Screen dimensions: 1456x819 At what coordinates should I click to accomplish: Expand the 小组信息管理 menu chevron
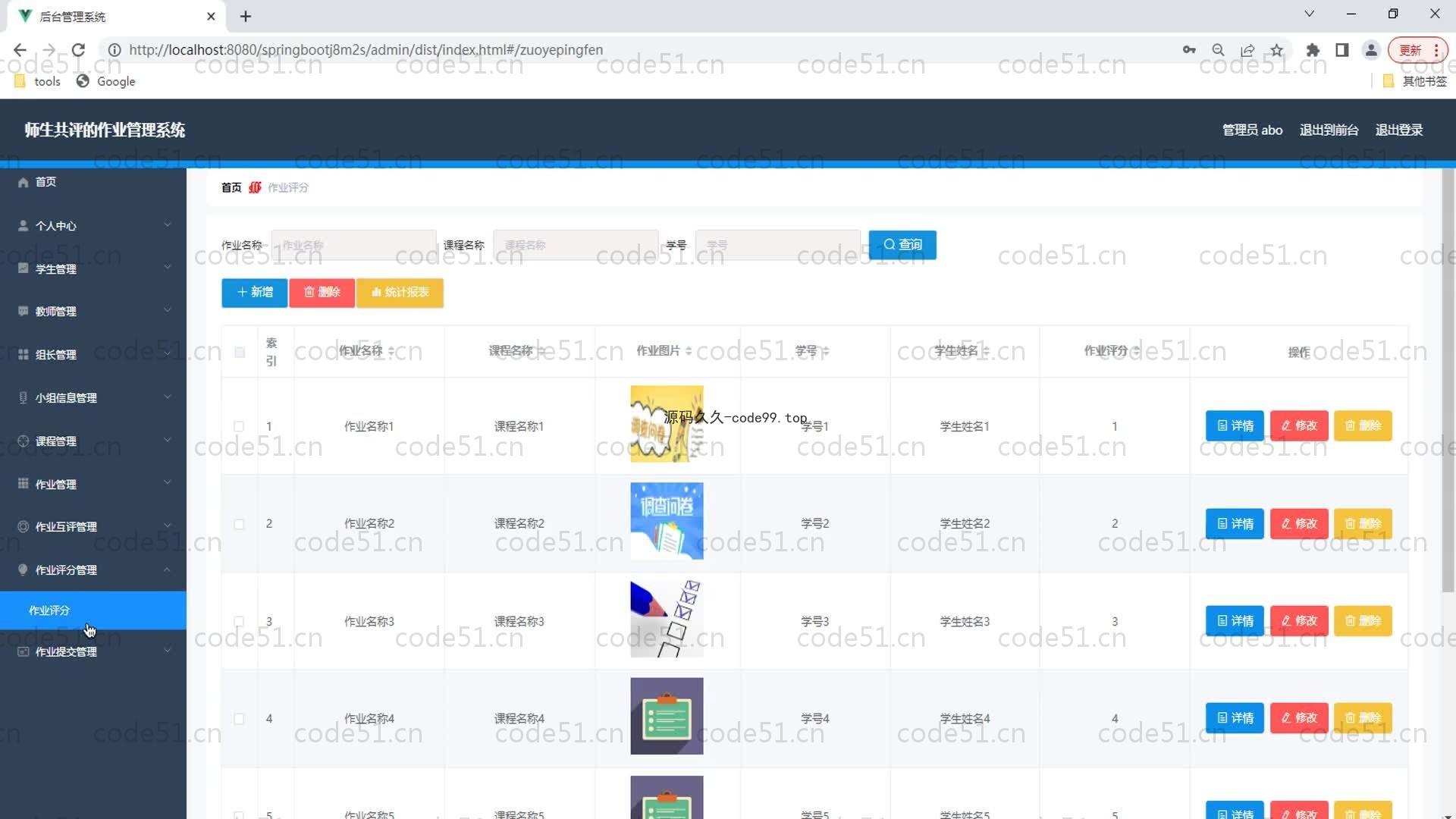click(x=167, y=397)
